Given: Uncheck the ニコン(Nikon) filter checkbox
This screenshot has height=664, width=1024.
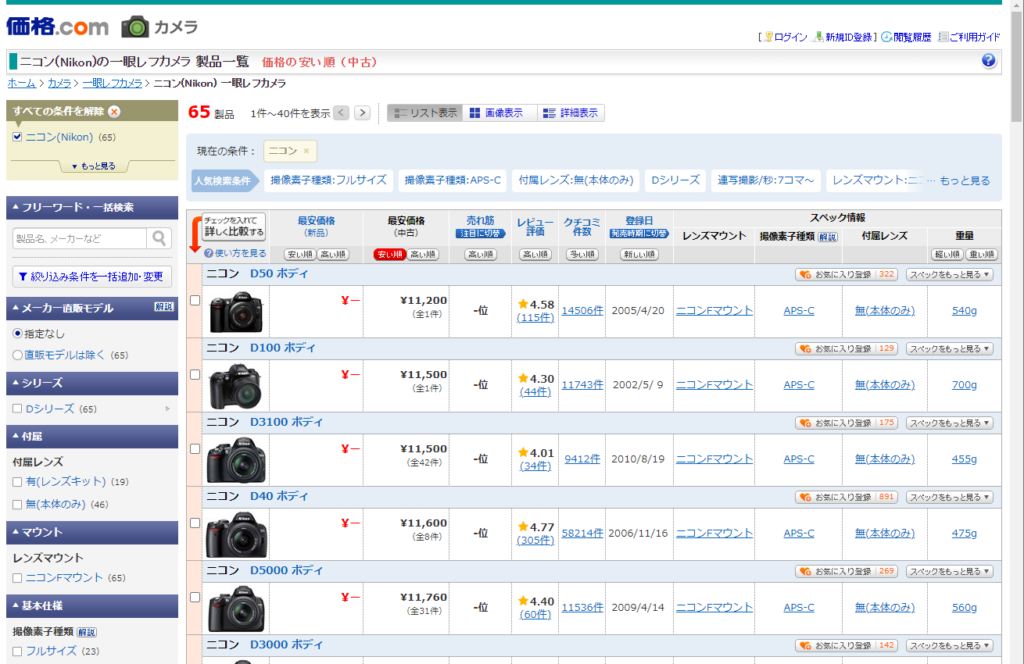Looking at the screenshot, I should 17,137.
